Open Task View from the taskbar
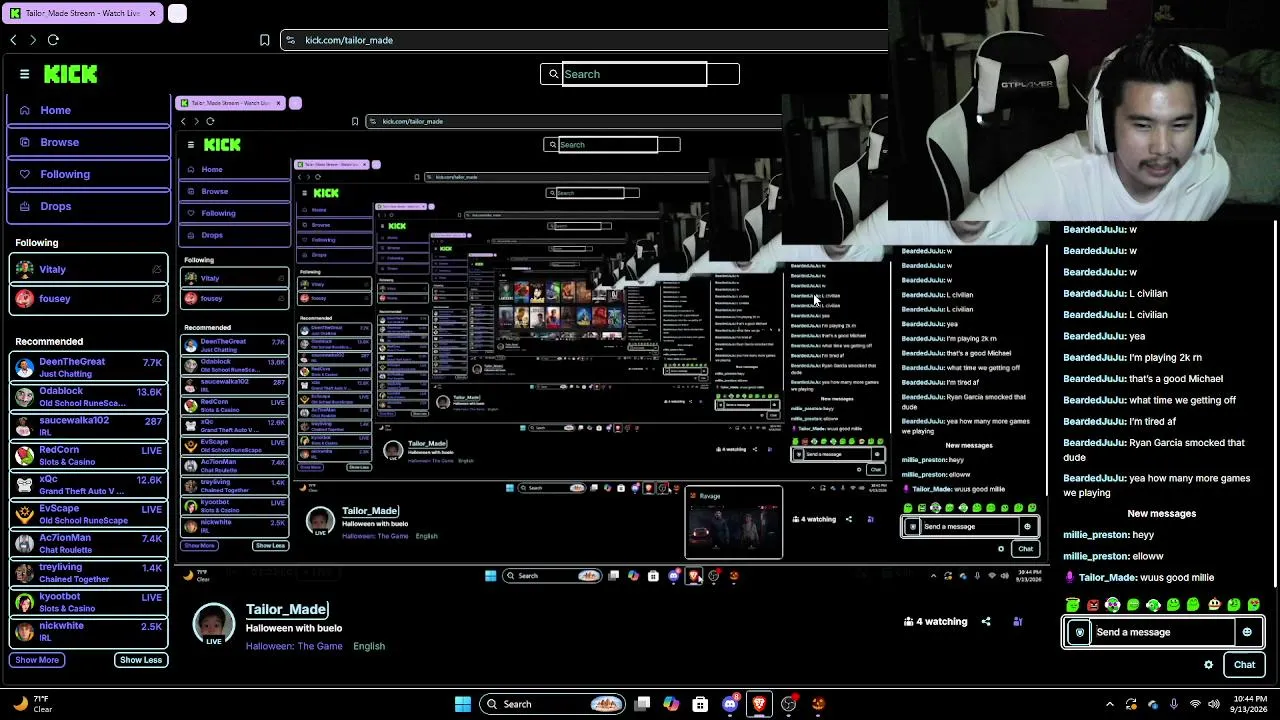This screenshot has width=1280, height=720. pos(643,704)
